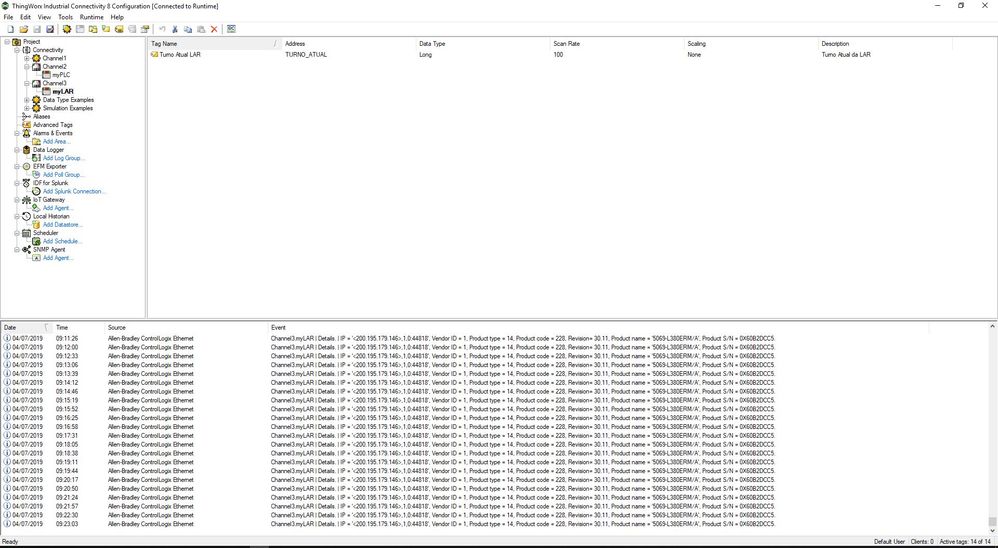Click the Add Log Group... link
Screen dimensions: 998x548
tap(64, 158)
